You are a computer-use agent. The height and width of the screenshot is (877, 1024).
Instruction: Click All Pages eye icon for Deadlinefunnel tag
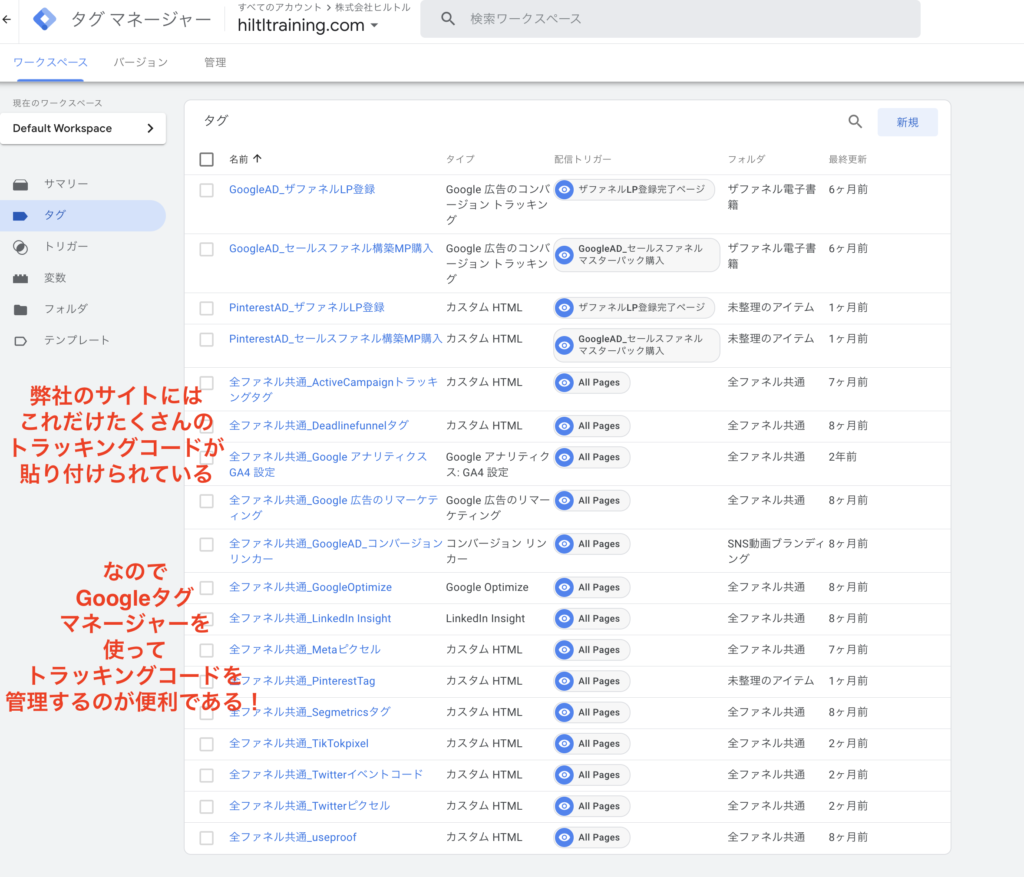pyautogui.click(x=564, y=426)
